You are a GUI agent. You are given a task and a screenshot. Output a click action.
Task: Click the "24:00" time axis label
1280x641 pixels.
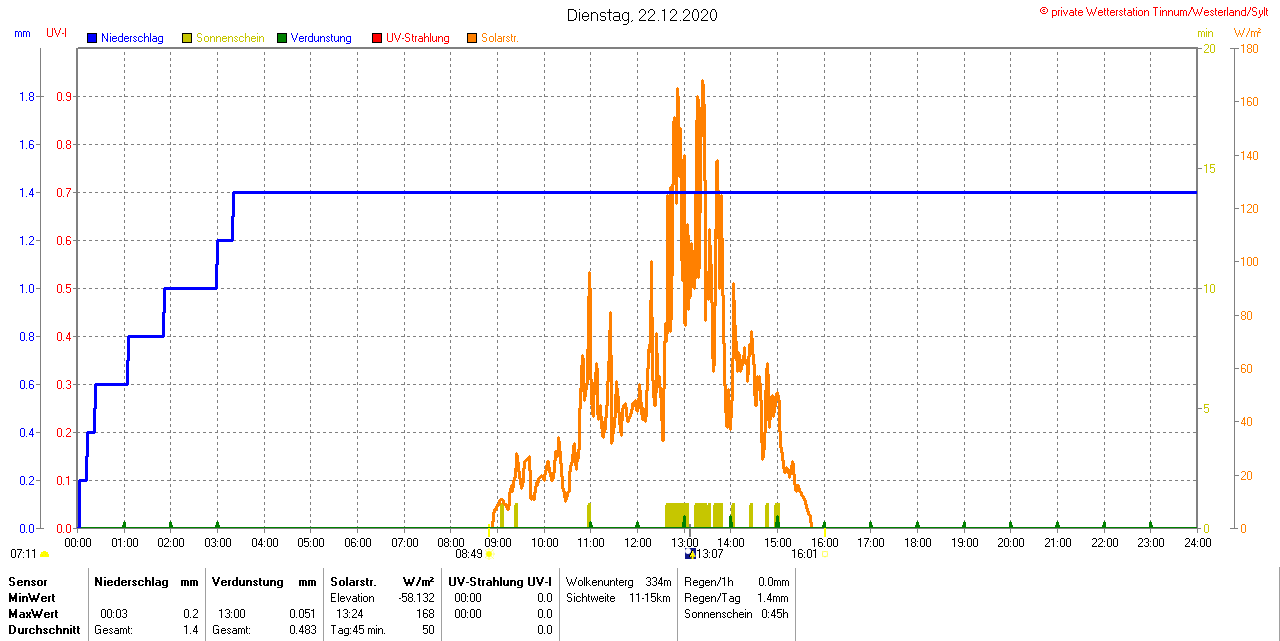coord(1197,543)
